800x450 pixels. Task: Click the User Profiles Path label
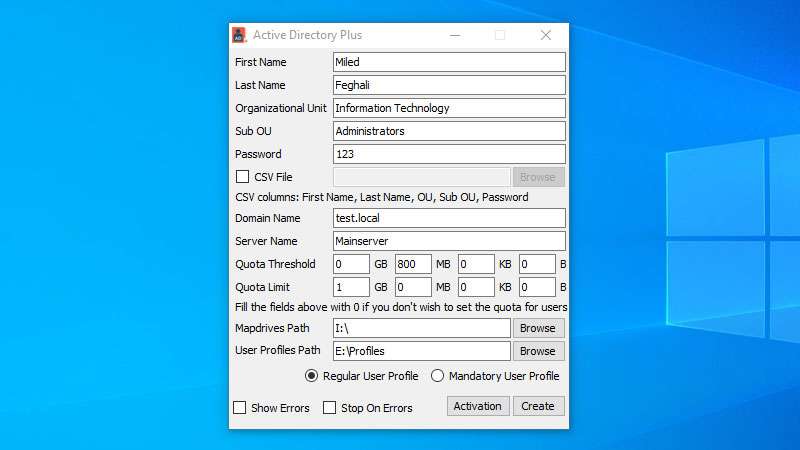(278, 351)
